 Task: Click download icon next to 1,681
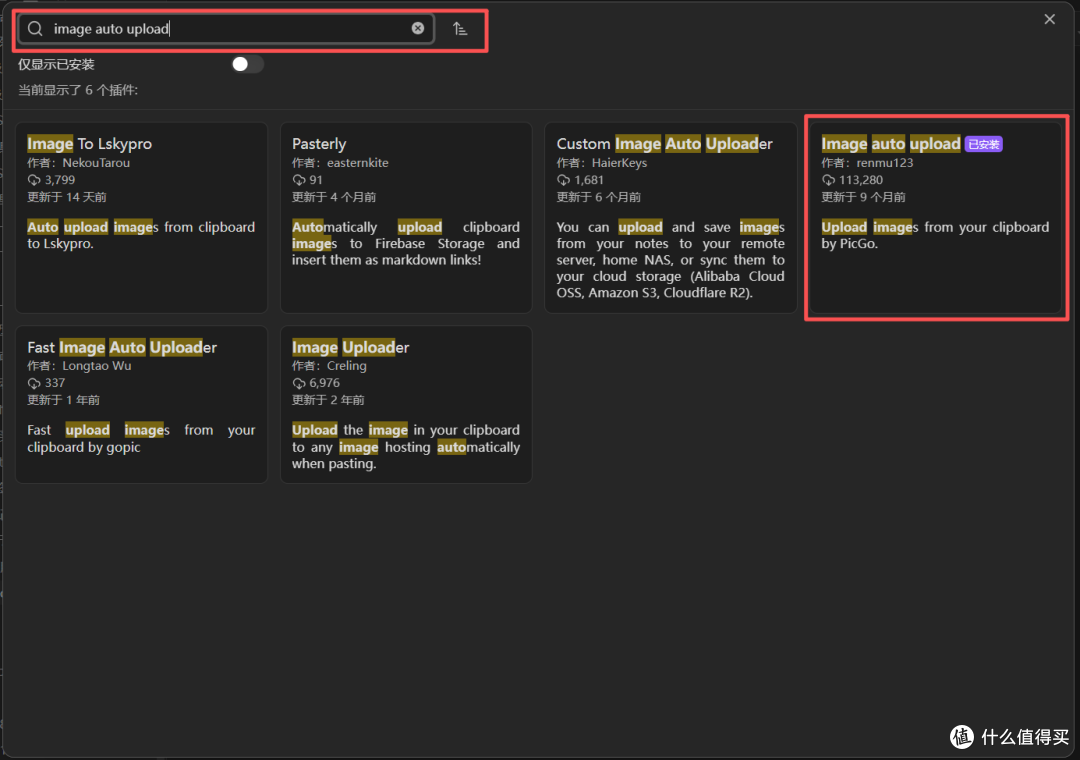point(563,180)
